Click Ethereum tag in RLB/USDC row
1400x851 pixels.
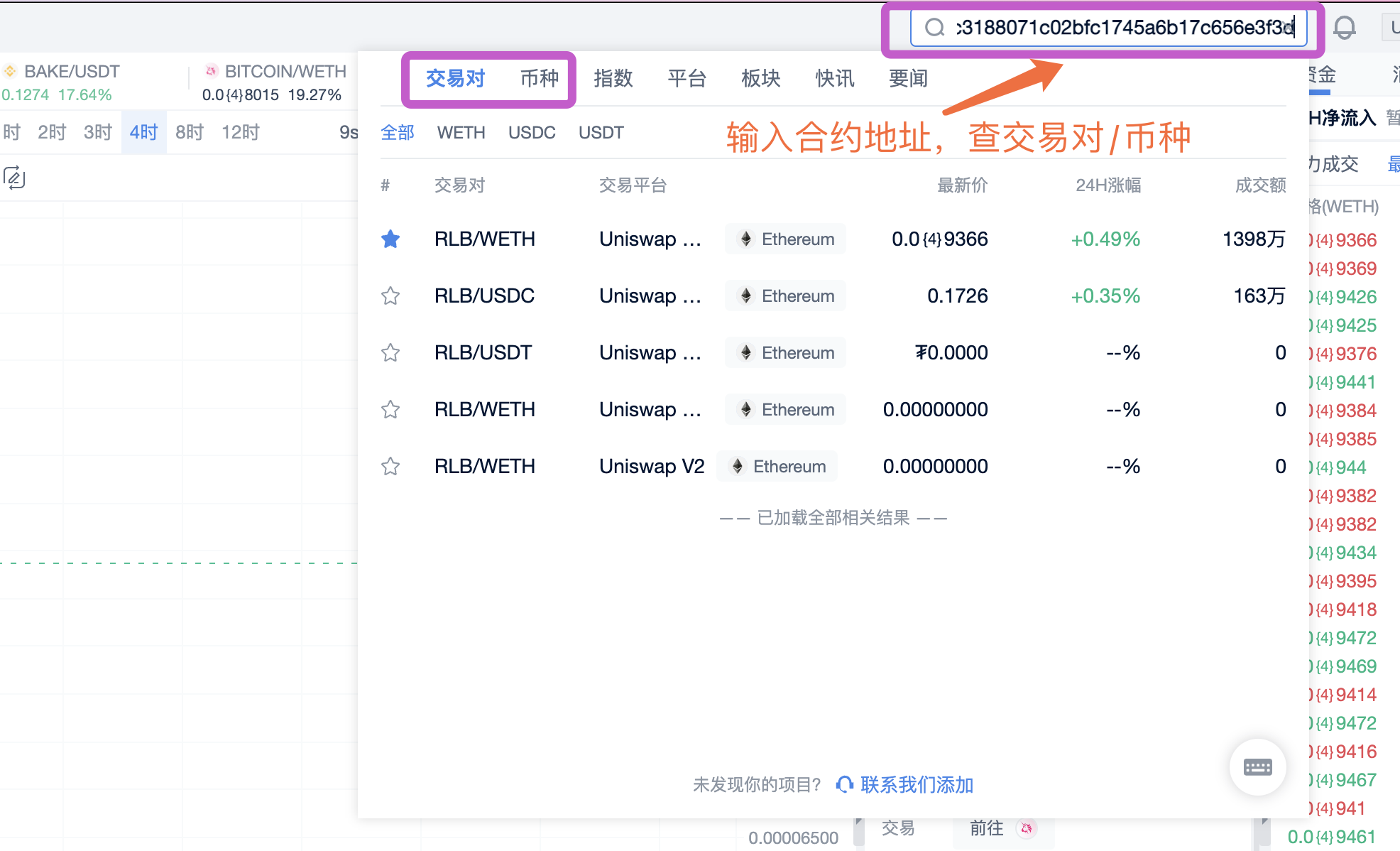coord(786,296)
